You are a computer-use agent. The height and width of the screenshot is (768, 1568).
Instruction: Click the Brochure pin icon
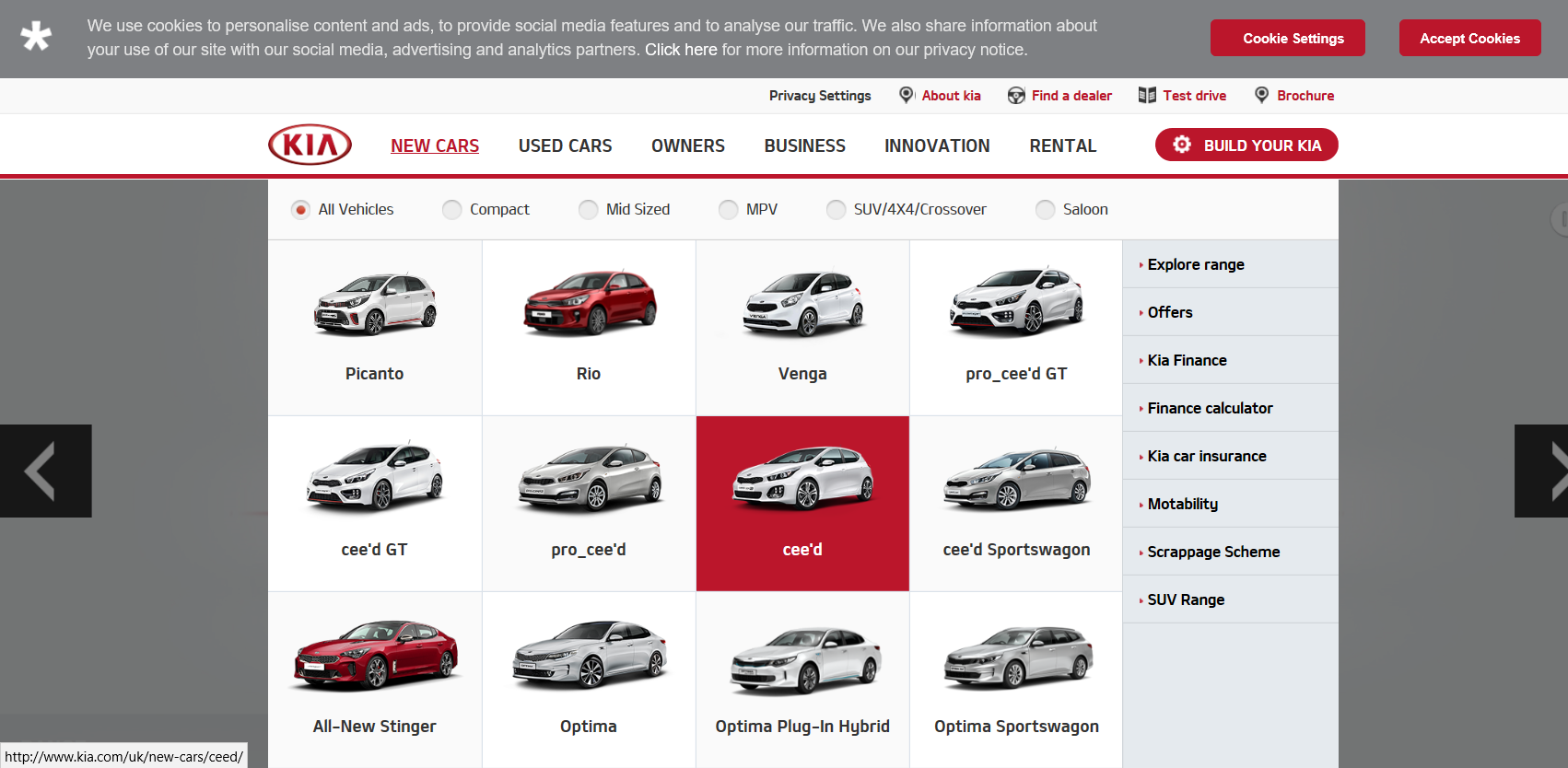point(1262,95)
